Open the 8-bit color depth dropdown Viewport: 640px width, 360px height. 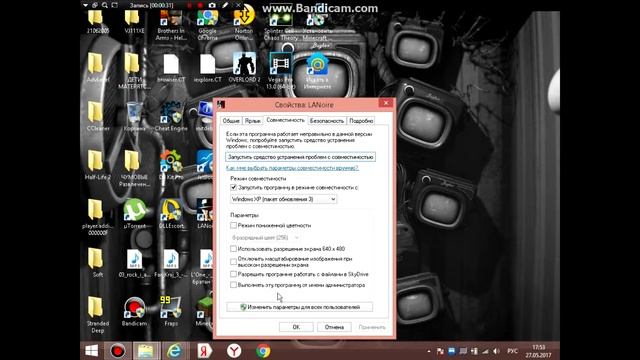(265, 238)
